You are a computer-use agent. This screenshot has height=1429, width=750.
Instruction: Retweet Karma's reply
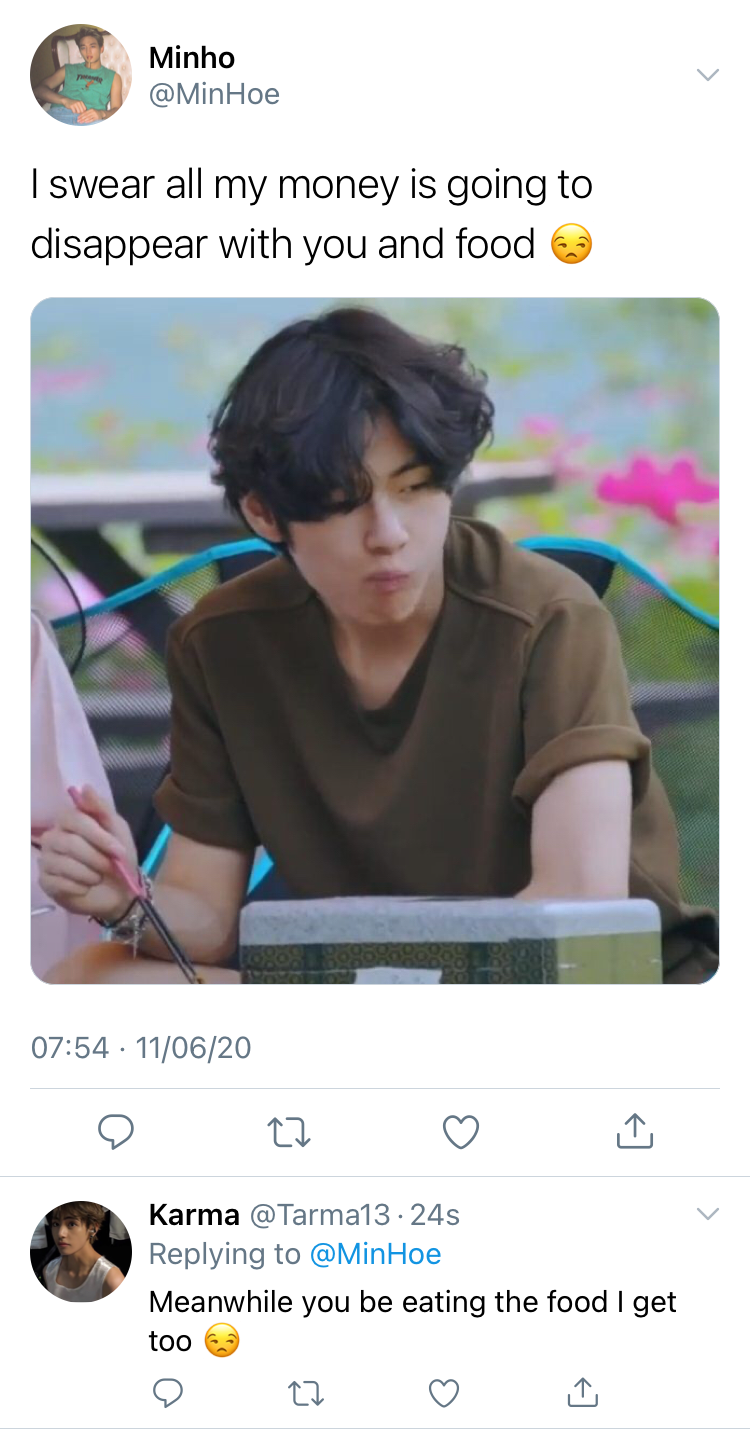pos(306,1392)
